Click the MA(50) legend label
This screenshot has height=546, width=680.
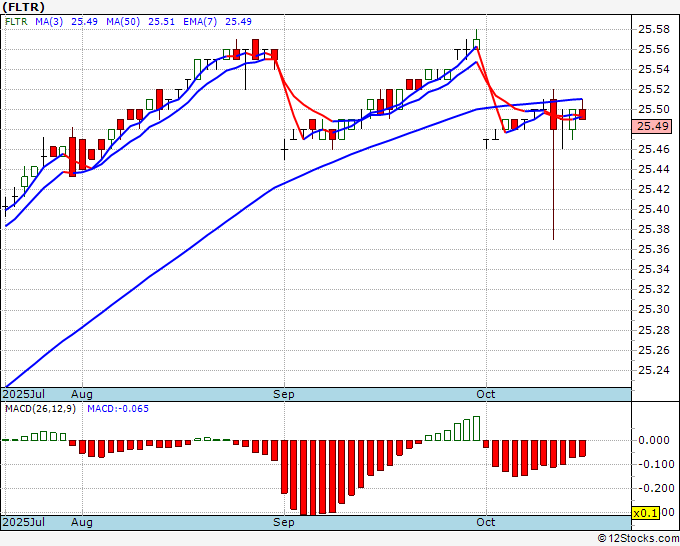(123, 22)
